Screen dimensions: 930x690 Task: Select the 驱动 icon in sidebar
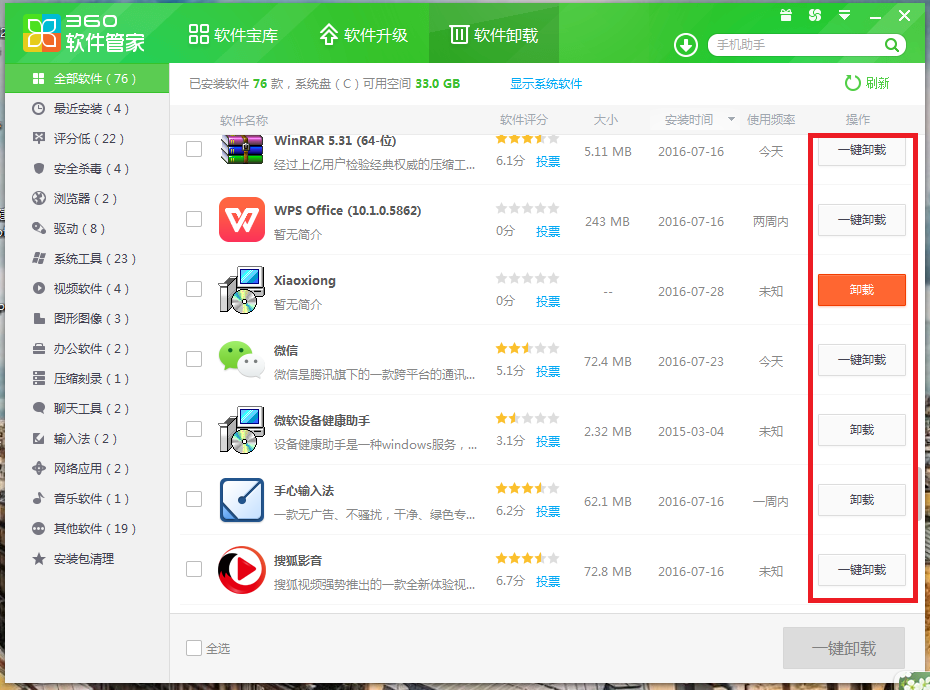click(39, 228)
